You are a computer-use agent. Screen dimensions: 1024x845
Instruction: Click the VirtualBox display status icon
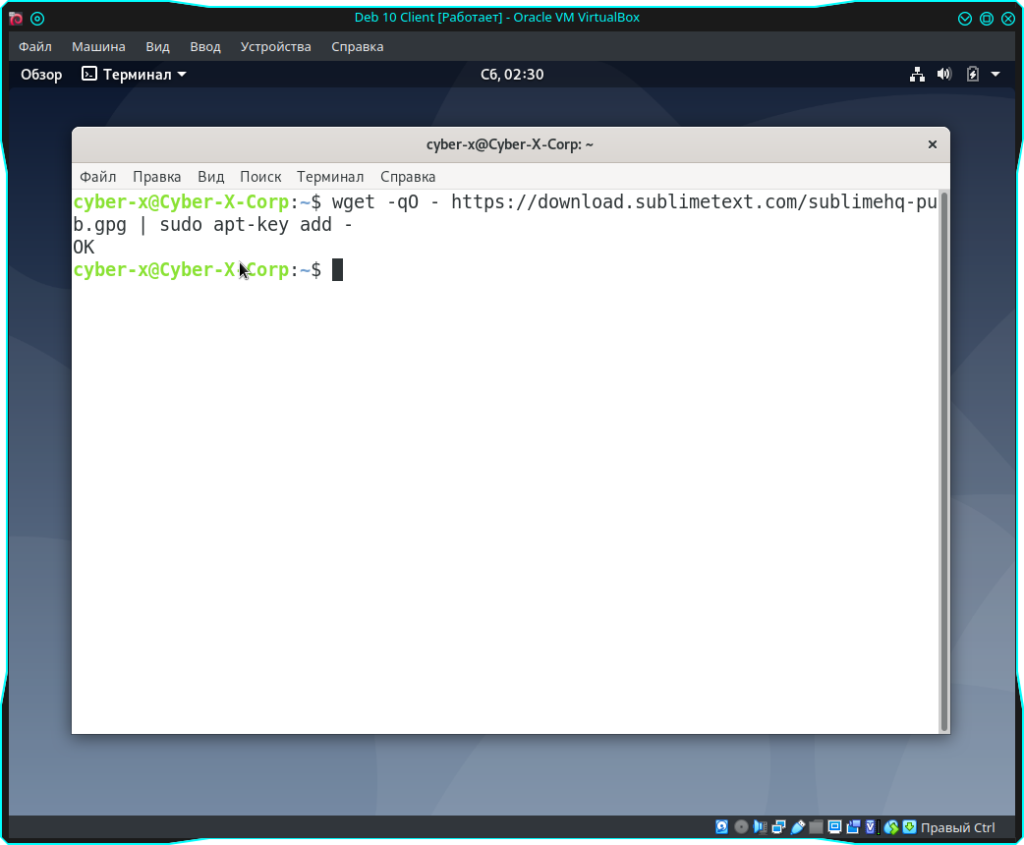pyautogui.click(x=834, y=827)
